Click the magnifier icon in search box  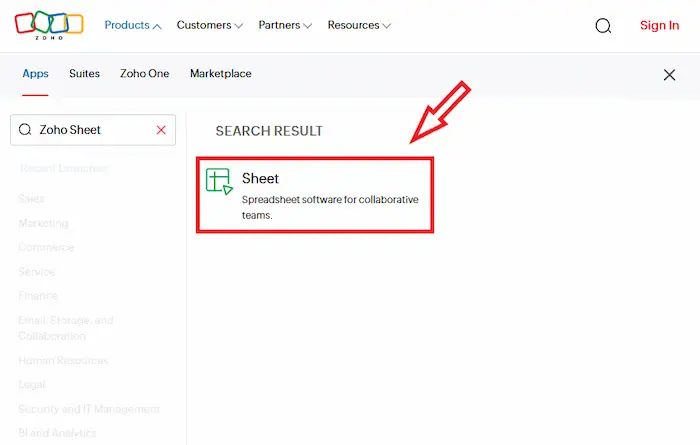click(x=25, y=129)
